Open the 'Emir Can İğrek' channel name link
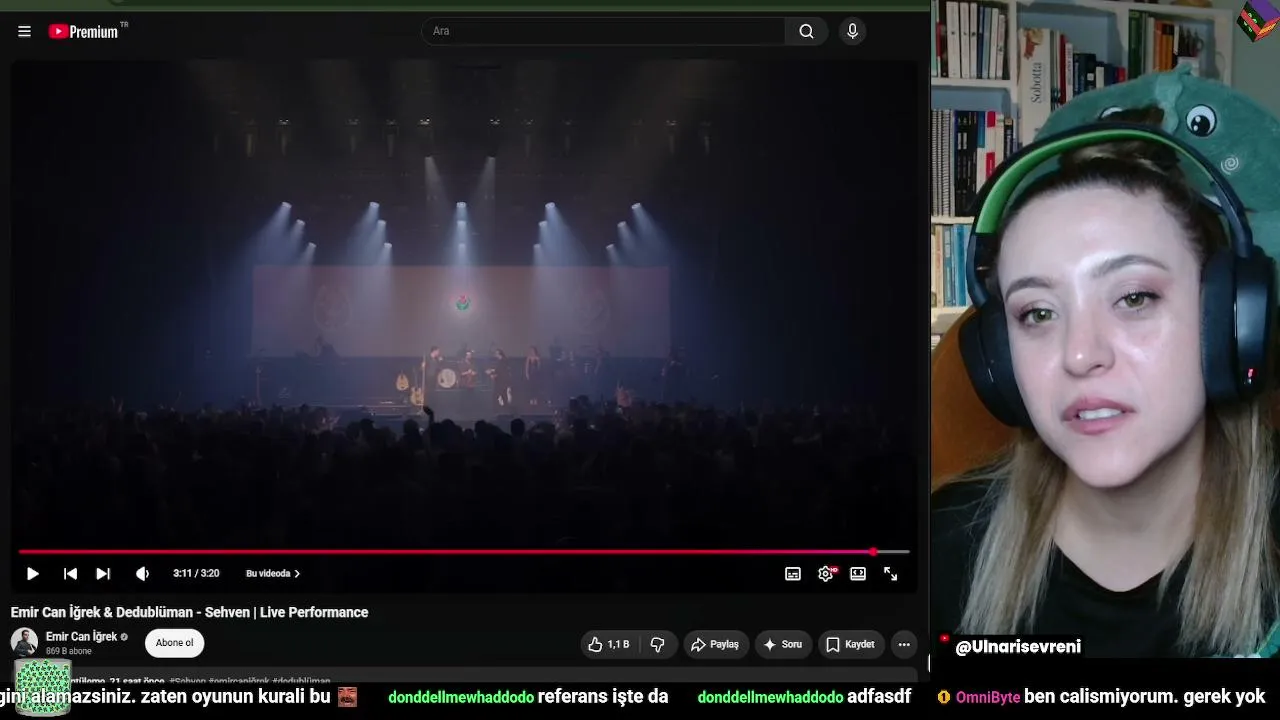The image size is (1280, 720). (x=81, y=636)
